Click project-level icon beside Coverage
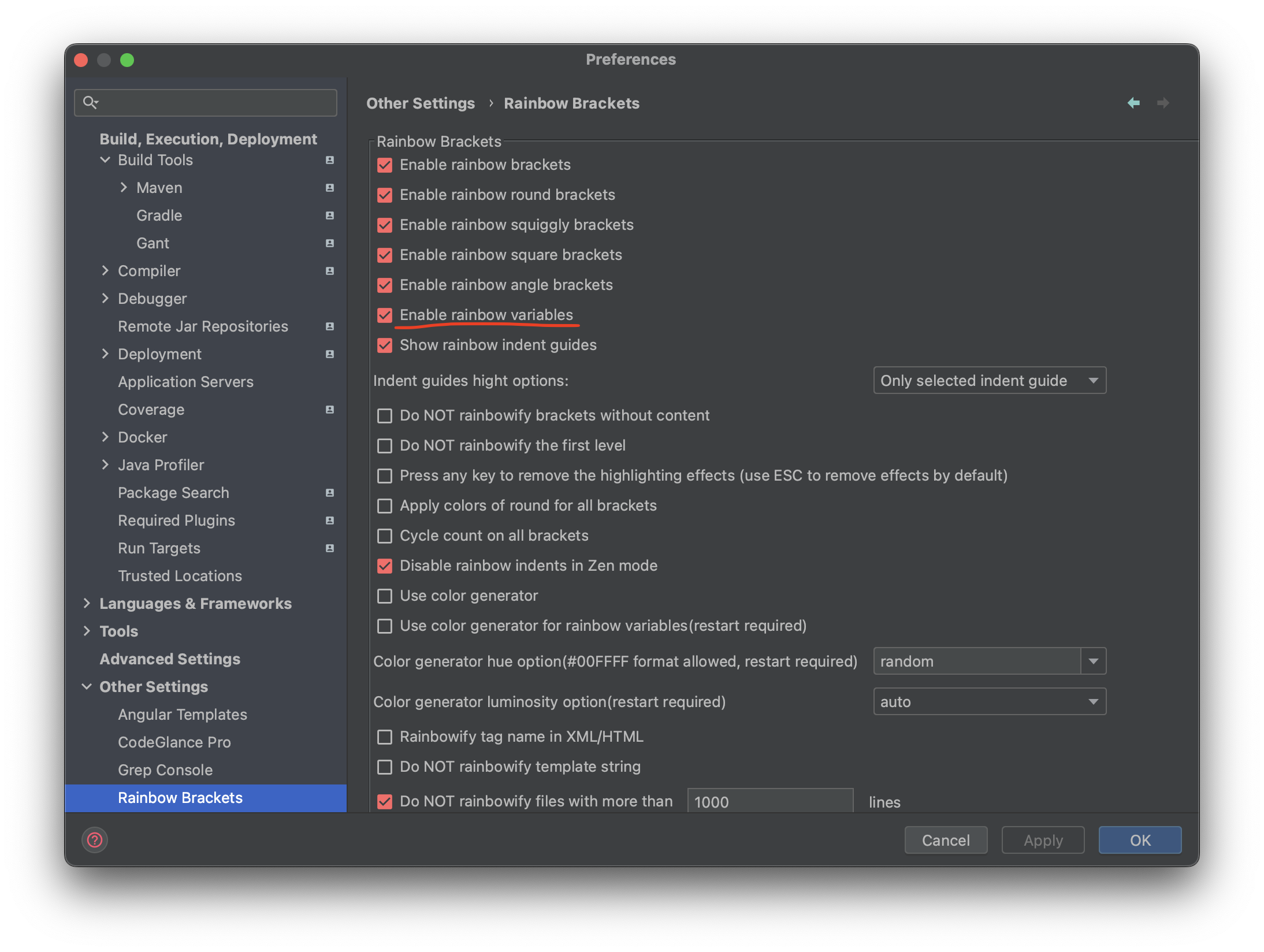This screenshot has height=952, width=1264. (330, 410)
